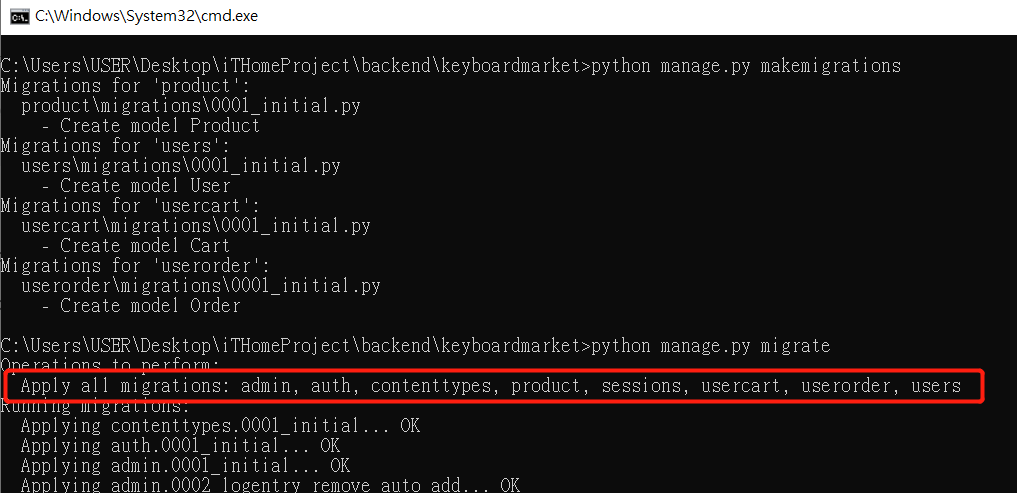Click the highlighted 'Apply all migrations' line

click(491, 387)
